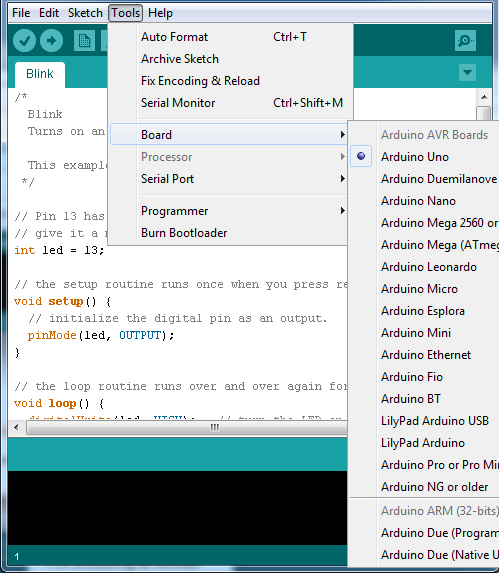This screenshot has height=573, width=499.
Task: Click the horizontal scrollbar thumb
Action: (187, 427)
